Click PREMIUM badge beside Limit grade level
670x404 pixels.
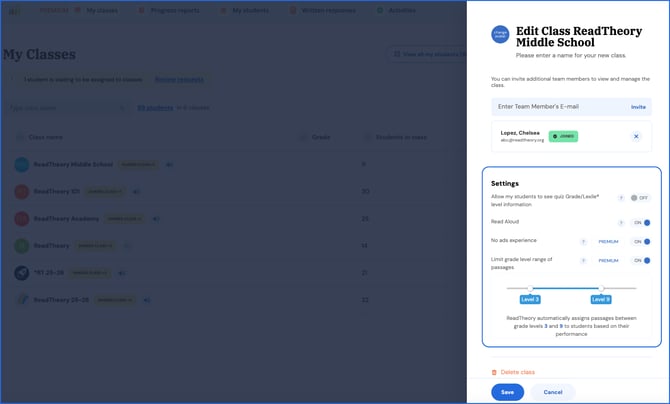point(608,261)
